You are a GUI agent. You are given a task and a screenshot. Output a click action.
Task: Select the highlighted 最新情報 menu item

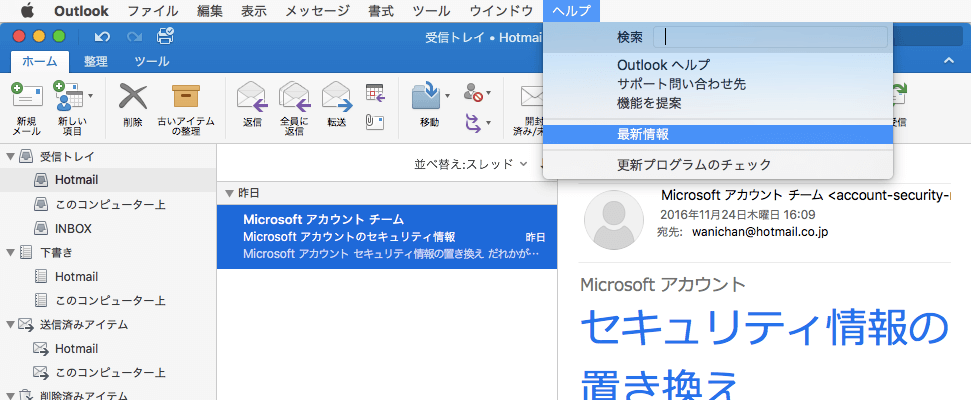(x=718, y=134)
